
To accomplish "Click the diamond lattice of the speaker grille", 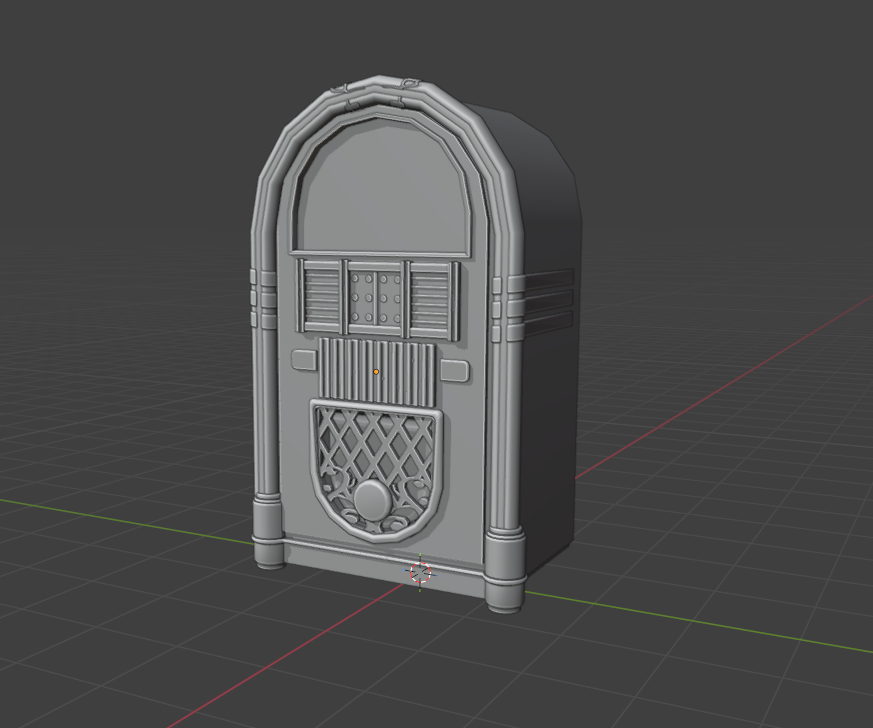I will point(376,445).
